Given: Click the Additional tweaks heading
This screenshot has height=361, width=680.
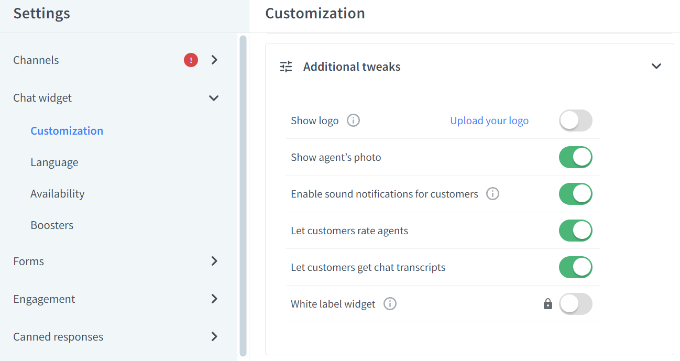Looking at the screenshot, I should point(352,67).
